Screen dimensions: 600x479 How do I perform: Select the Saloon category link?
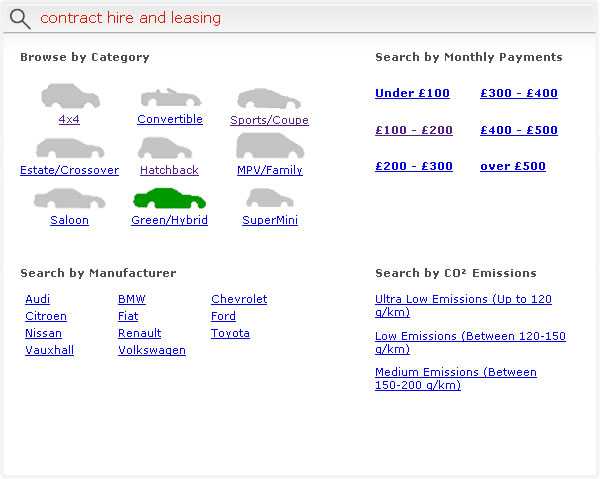point(69,220)
